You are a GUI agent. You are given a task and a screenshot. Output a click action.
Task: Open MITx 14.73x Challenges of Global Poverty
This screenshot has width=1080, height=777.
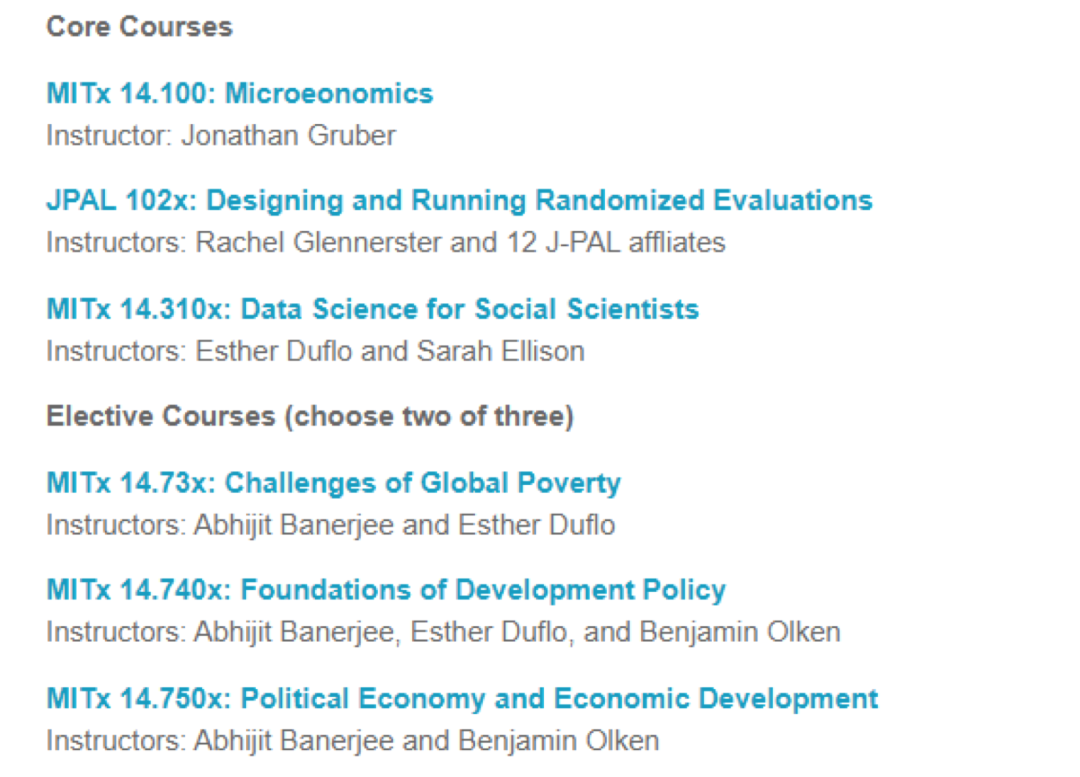333,483
